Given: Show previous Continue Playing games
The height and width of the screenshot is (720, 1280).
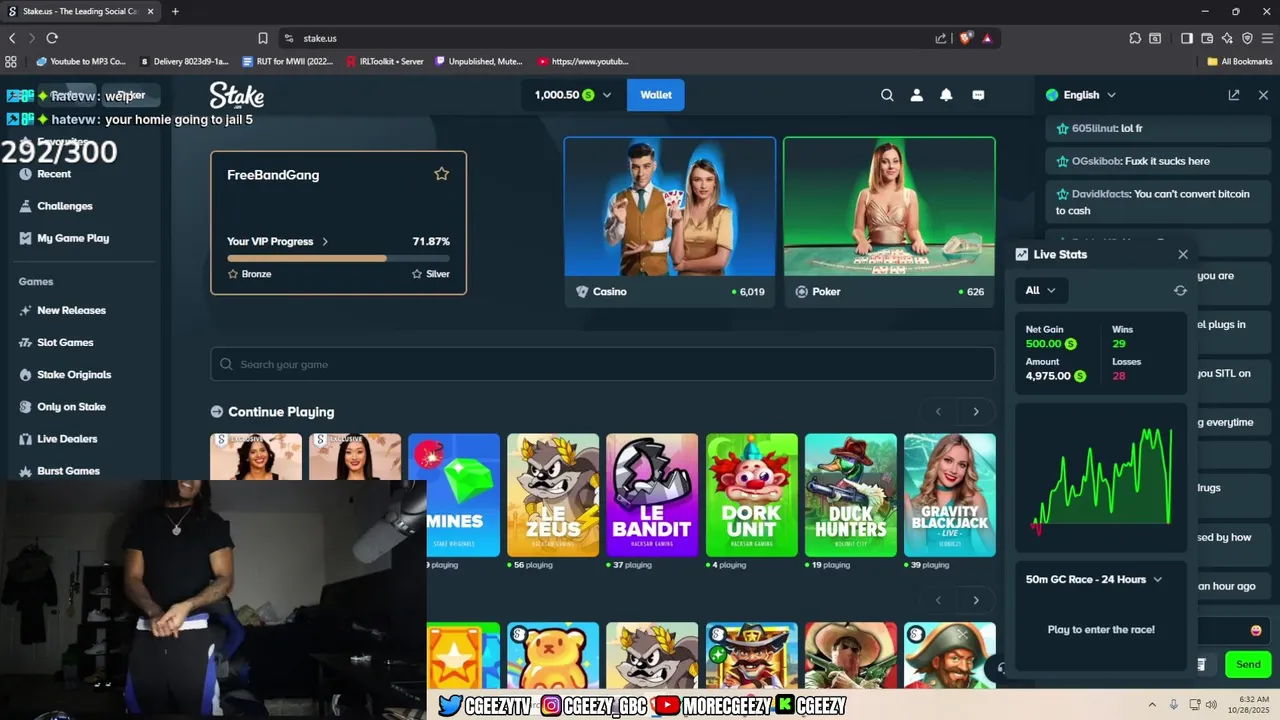Looking at the screenshot, I should point(938,412).
